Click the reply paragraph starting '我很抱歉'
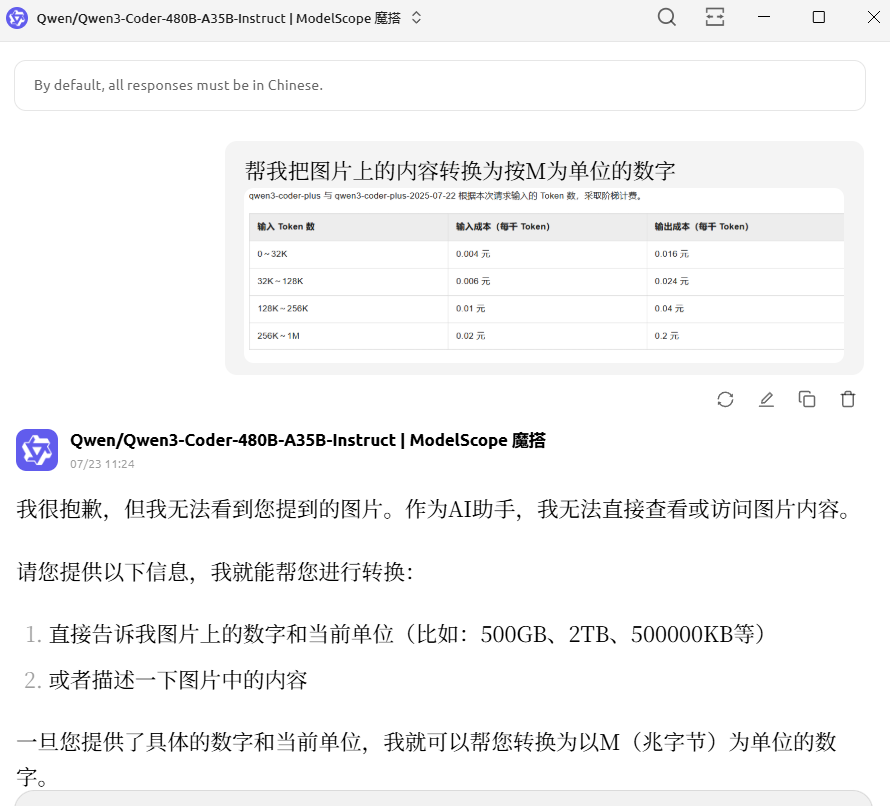Screen dimensions: 890x806 [x=434, y=509]
